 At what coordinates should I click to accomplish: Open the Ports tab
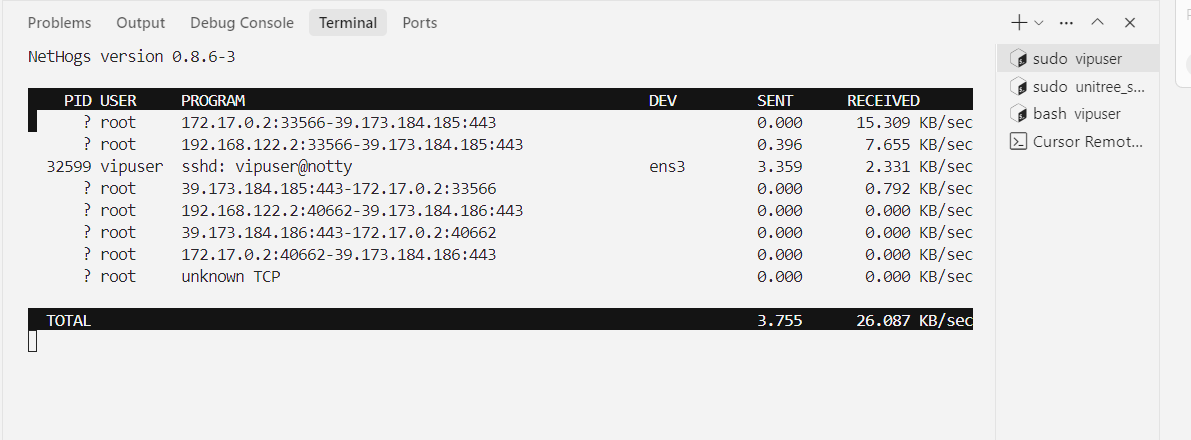[419, 23]
